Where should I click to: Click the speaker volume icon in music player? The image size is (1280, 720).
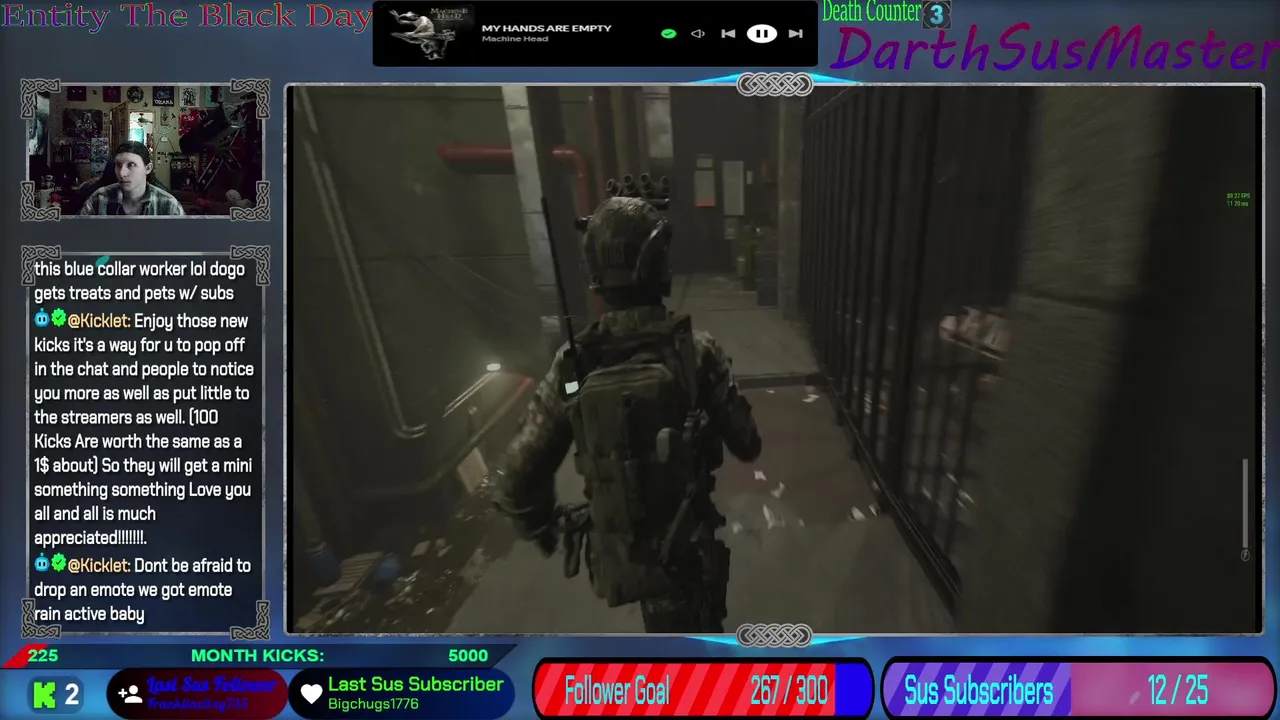698,34
